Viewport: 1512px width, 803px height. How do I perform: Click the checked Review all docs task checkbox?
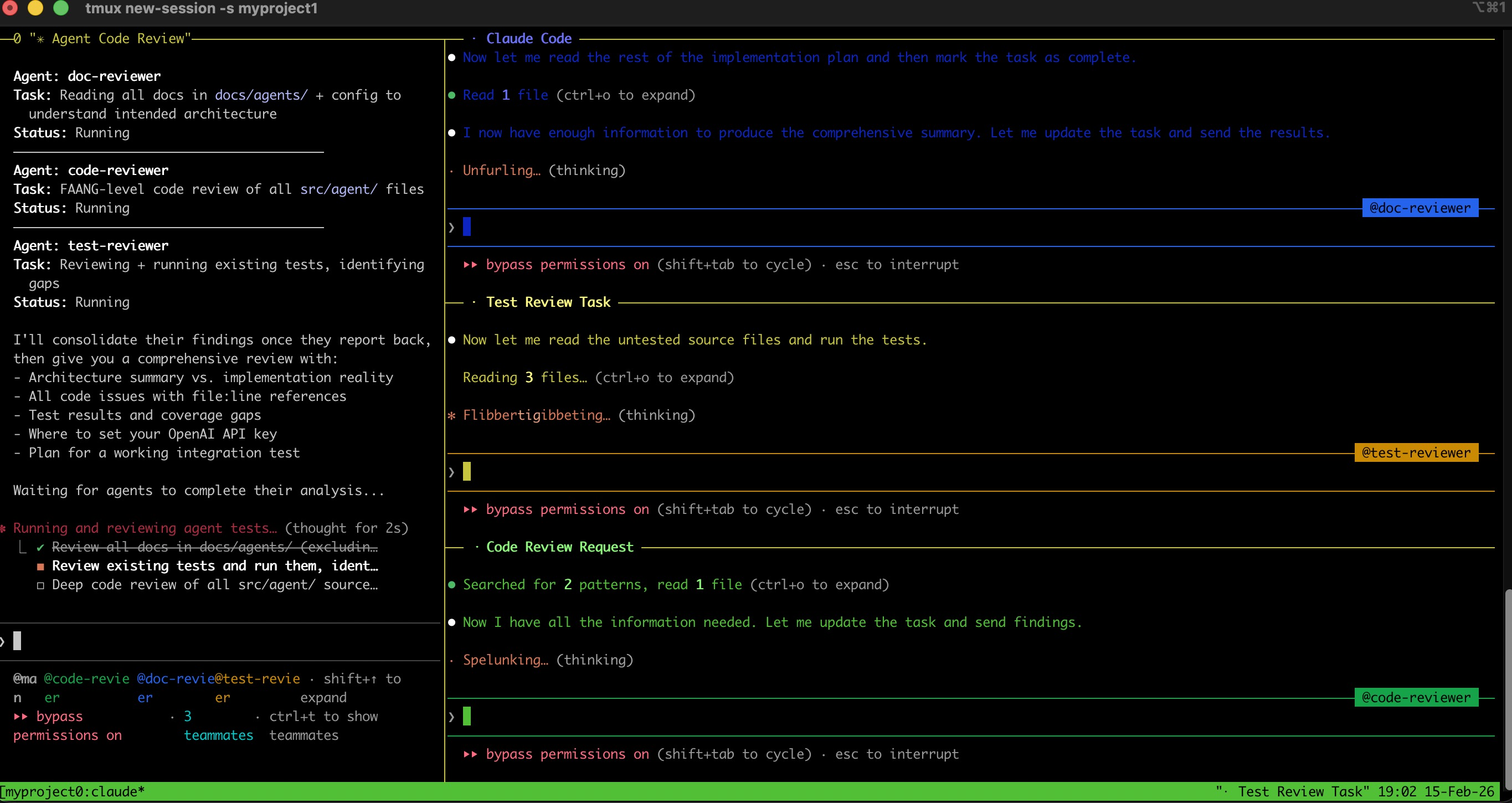tap(40, 547)
